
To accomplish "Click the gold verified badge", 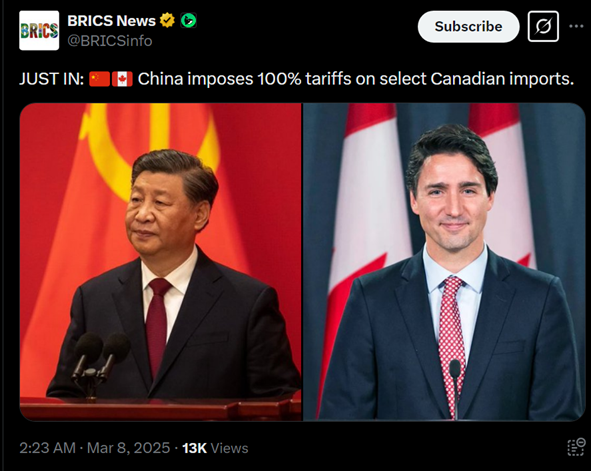I will click(167, 20).
